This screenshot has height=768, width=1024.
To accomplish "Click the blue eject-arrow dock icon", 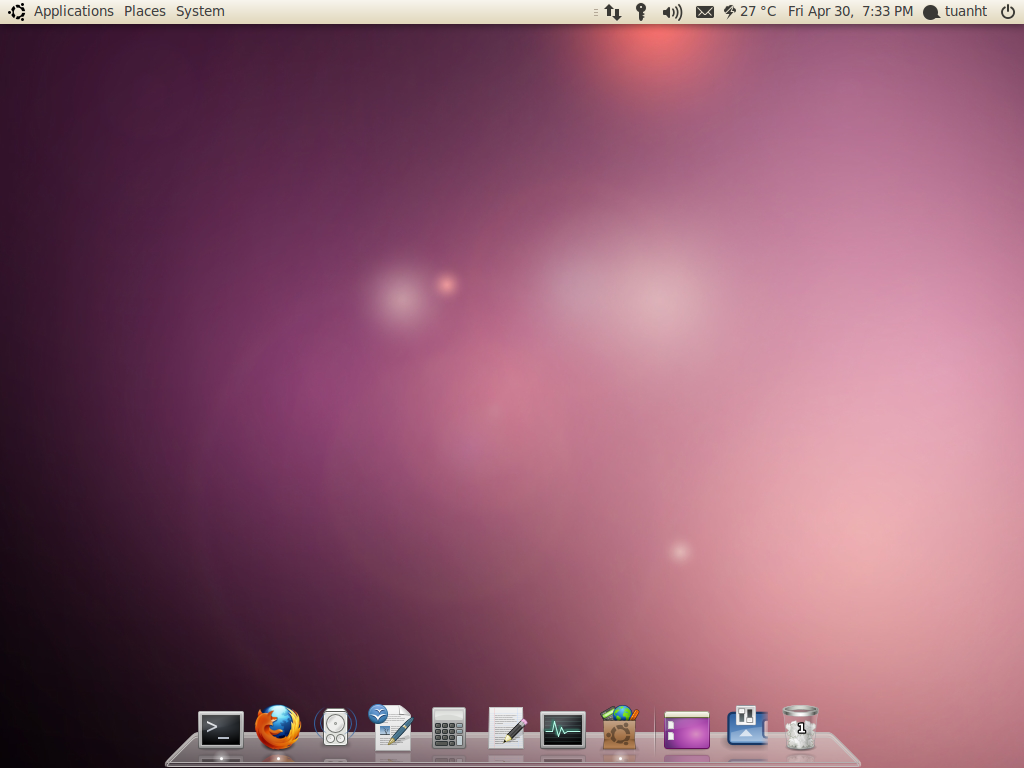I will point(746,726).
